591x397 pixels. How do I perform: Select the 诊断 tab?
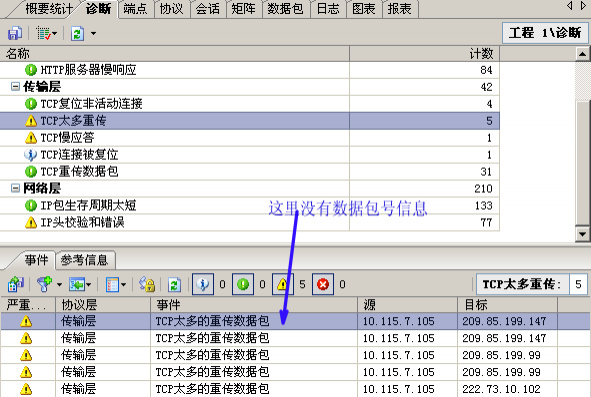98,9
